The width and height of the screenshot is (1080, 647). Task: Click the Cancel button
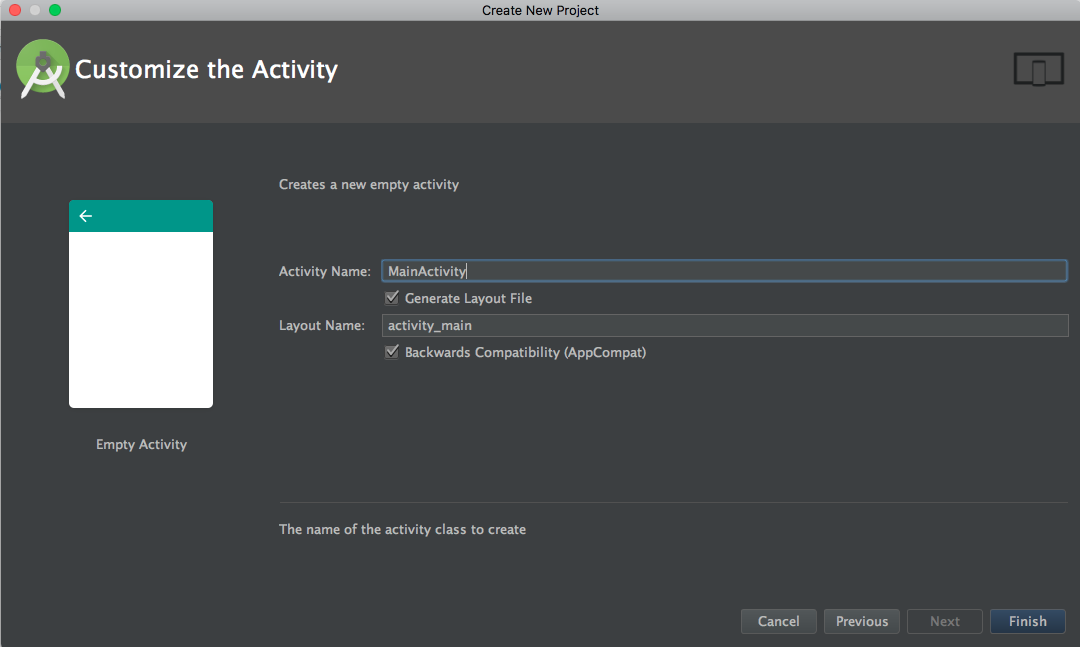tap(778, 621)
